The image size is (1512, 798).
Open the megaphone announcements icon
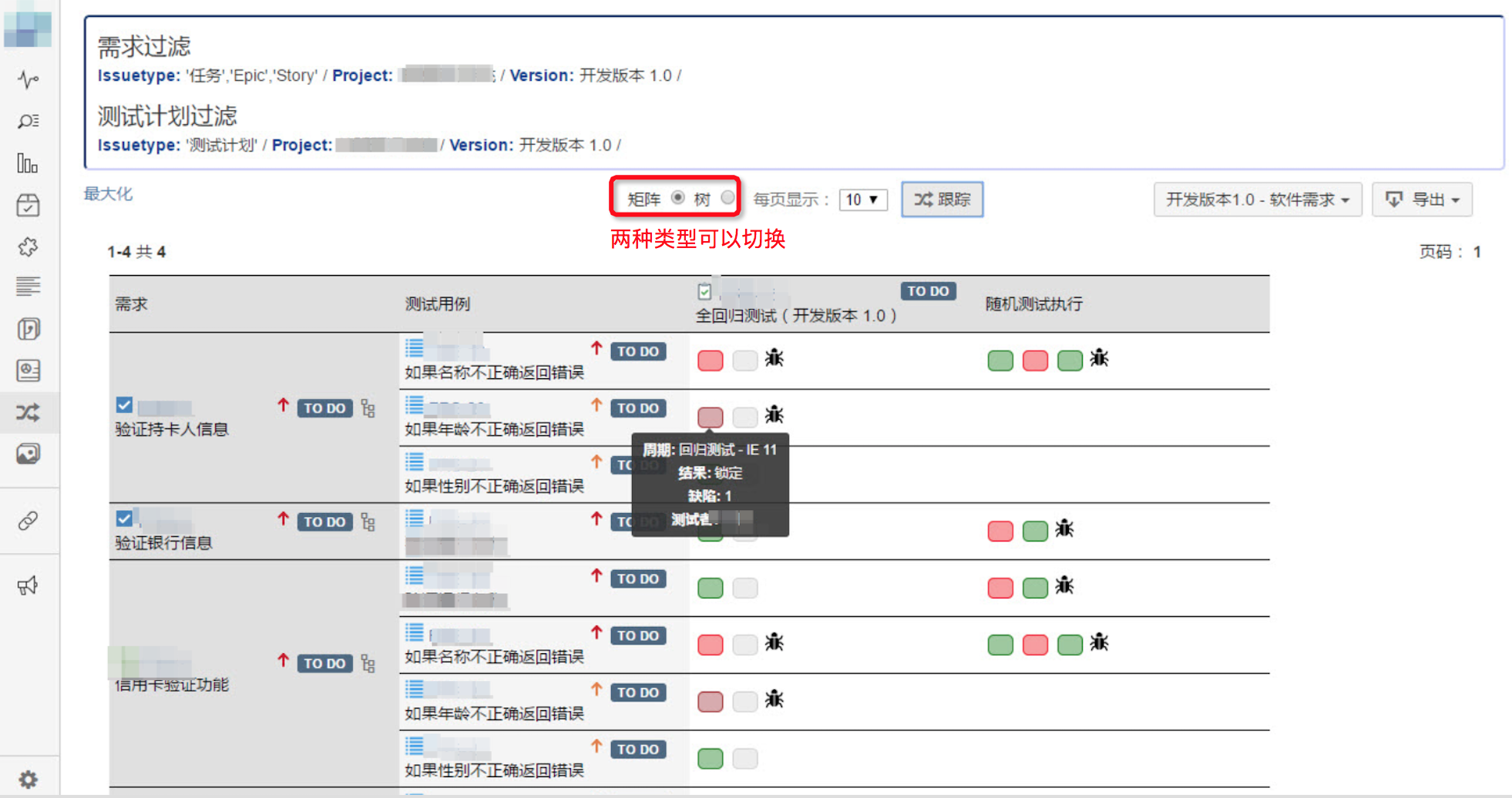pyautogui.click(x=29, y=585)
